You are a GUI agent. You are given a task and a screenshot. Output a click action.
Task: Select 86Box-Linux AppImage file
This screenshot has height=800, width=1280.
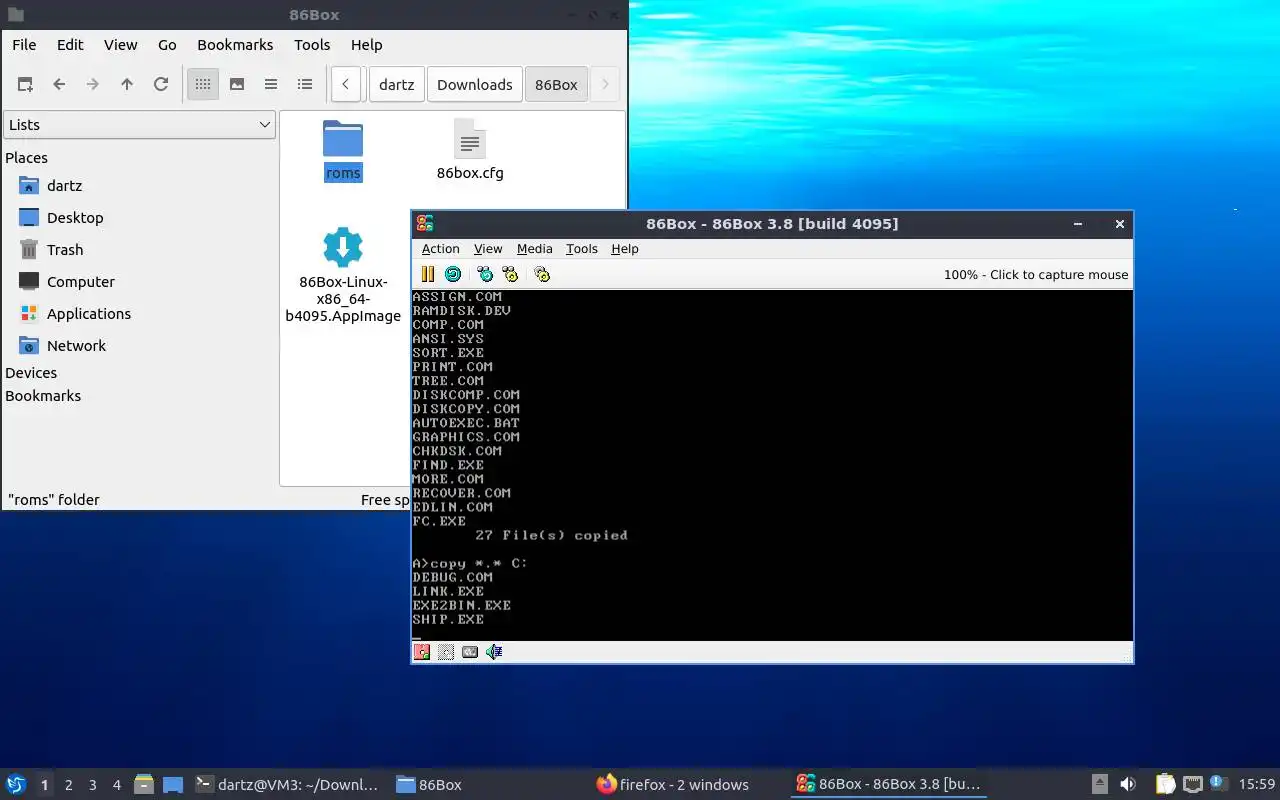click(343, 275)
